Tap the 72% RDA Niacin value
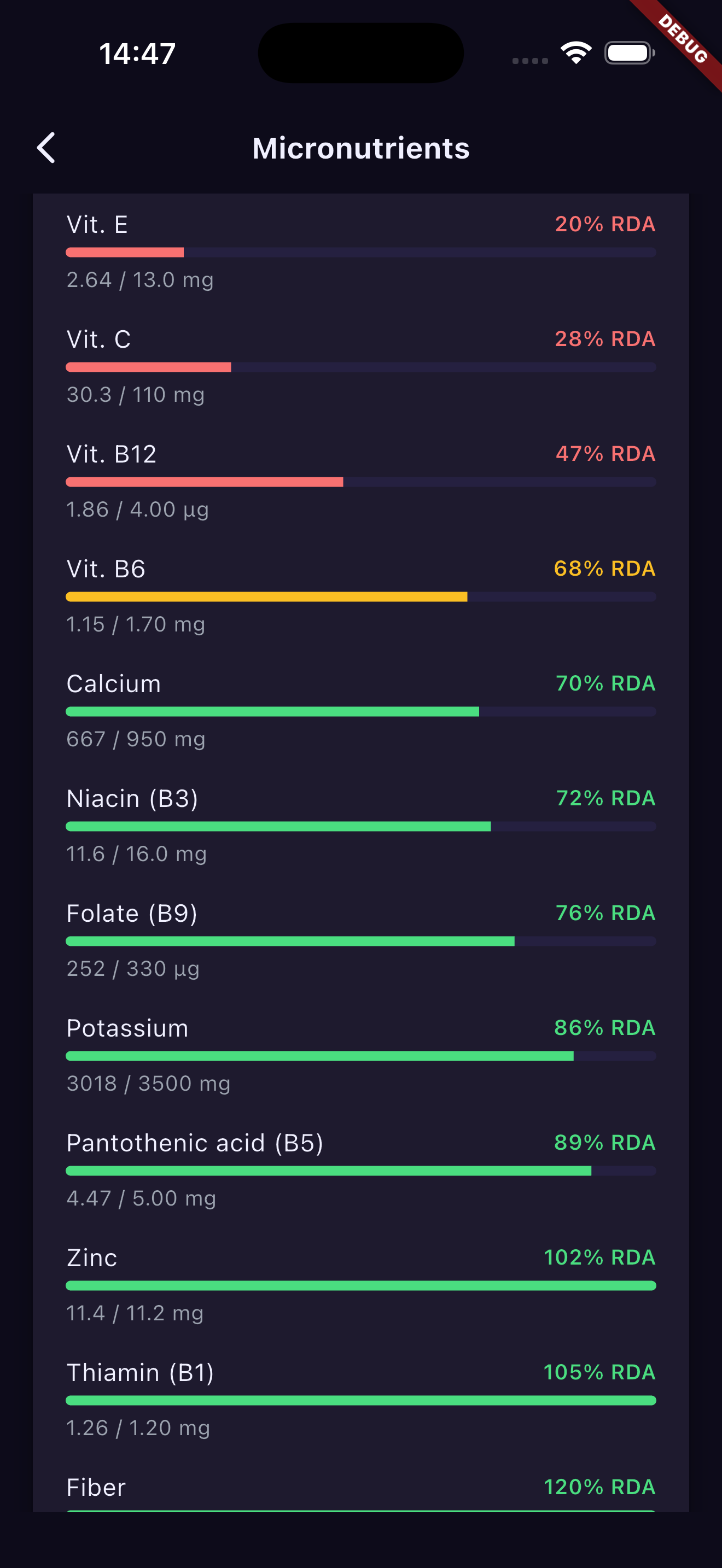Image resolution: width=722 pixels, height=1568 pixels. 605,798
